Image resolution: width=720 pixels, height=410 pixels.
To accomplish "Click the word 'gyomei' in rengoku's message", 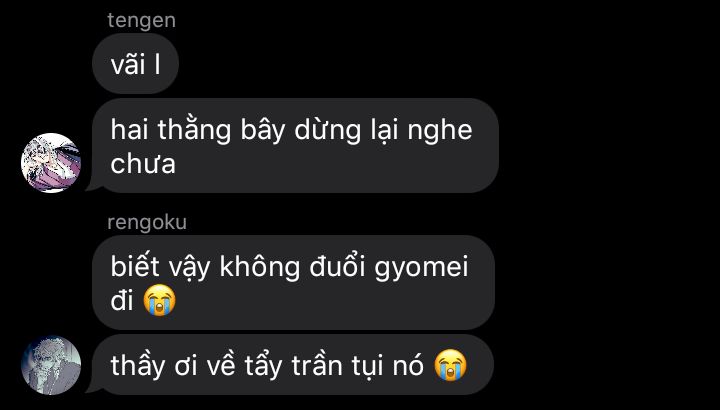I will (x=421, y=268).
